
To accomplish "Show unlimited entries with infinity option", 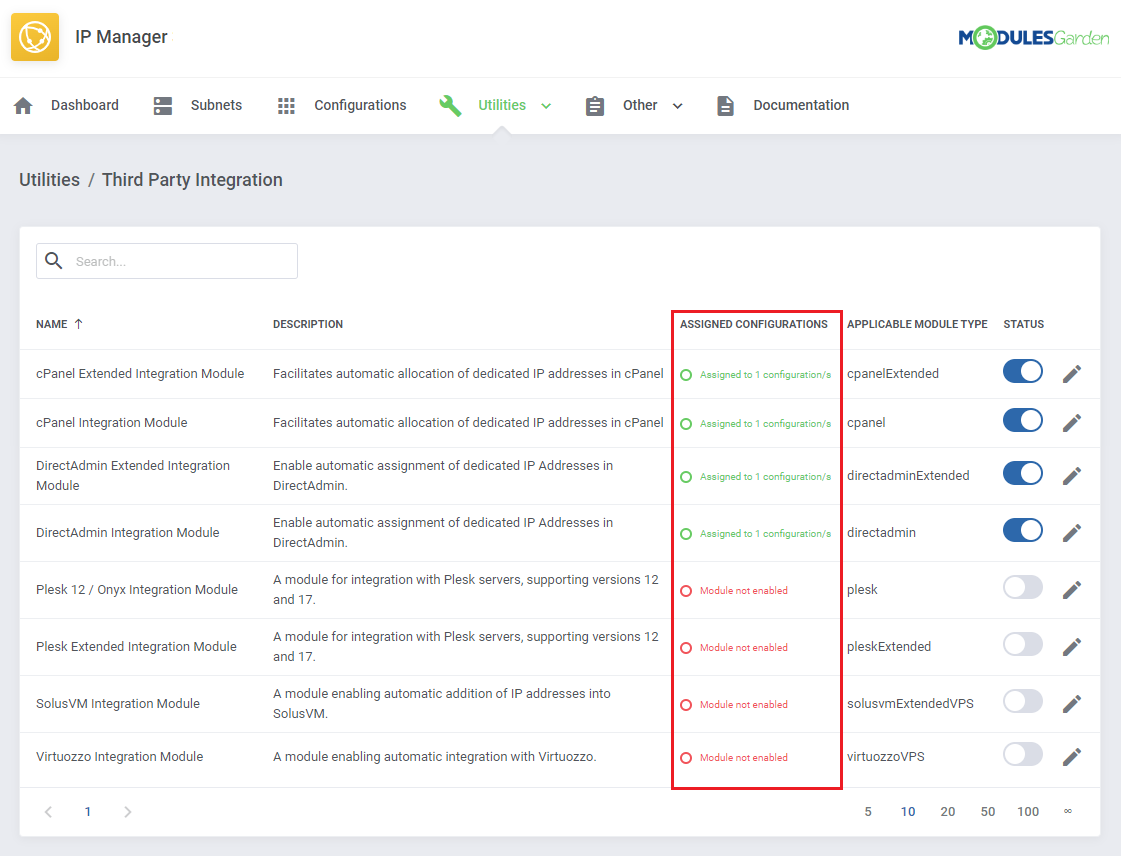I will [1067, 811].
